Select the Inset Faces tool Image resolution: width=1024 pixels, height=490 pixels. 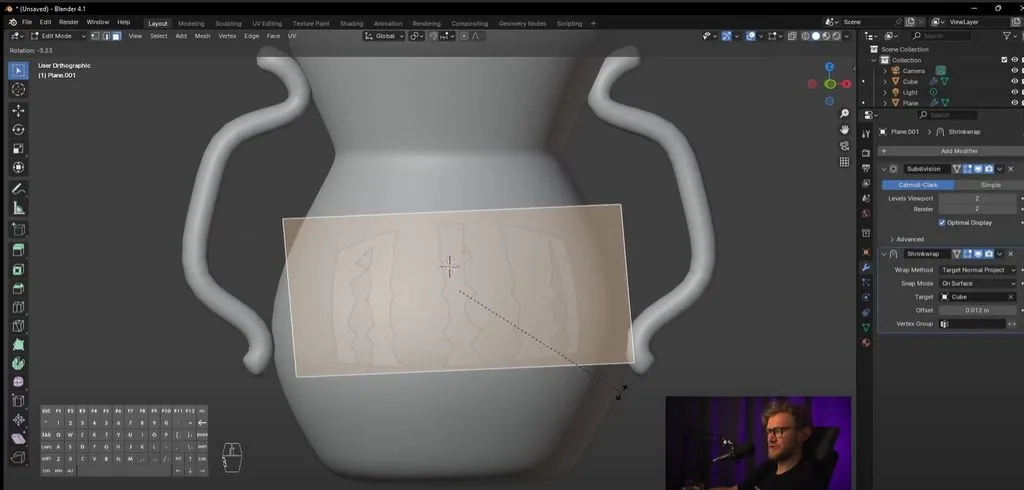coord(18,269)
